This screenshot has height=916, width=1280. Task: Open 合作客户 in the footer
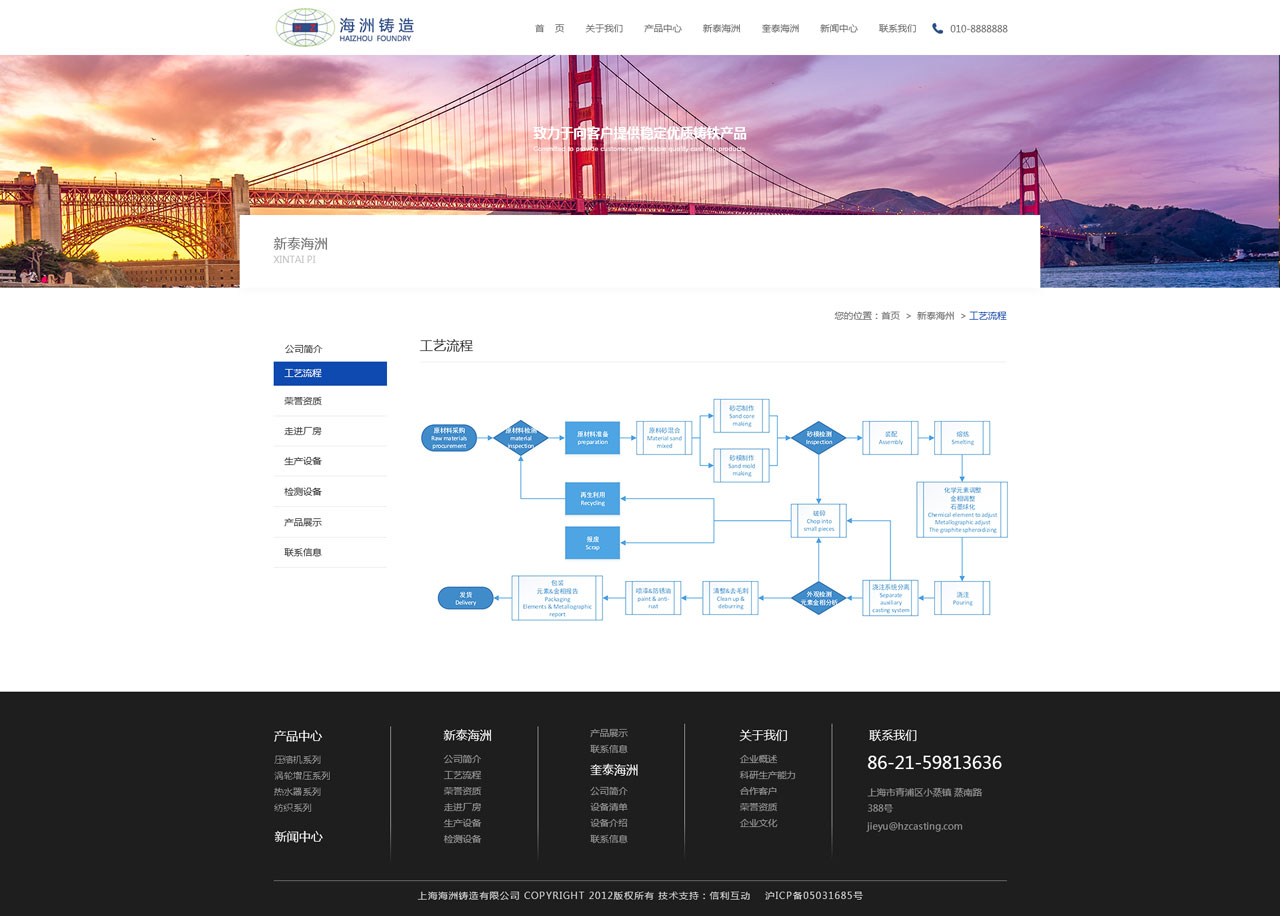tap(759, 792)
